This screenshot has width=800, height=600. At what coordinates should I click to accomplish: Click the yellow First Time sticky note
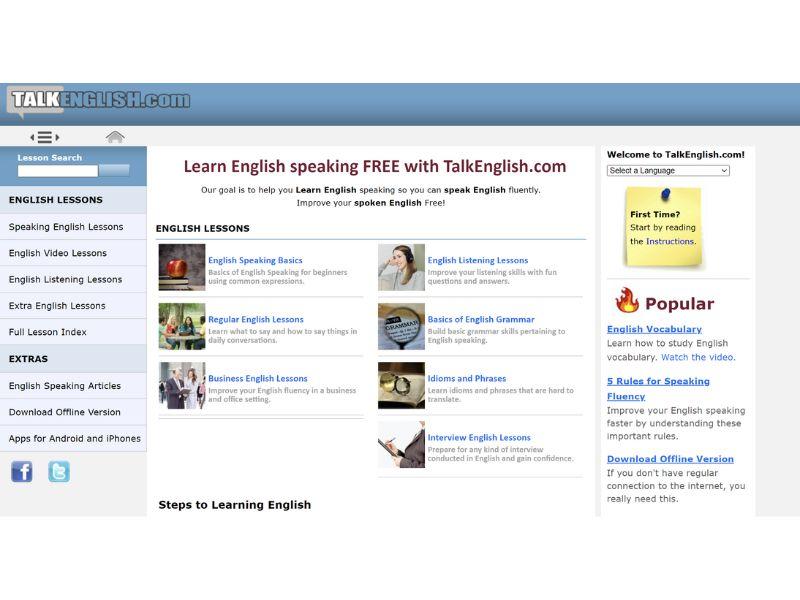point(663,228)
